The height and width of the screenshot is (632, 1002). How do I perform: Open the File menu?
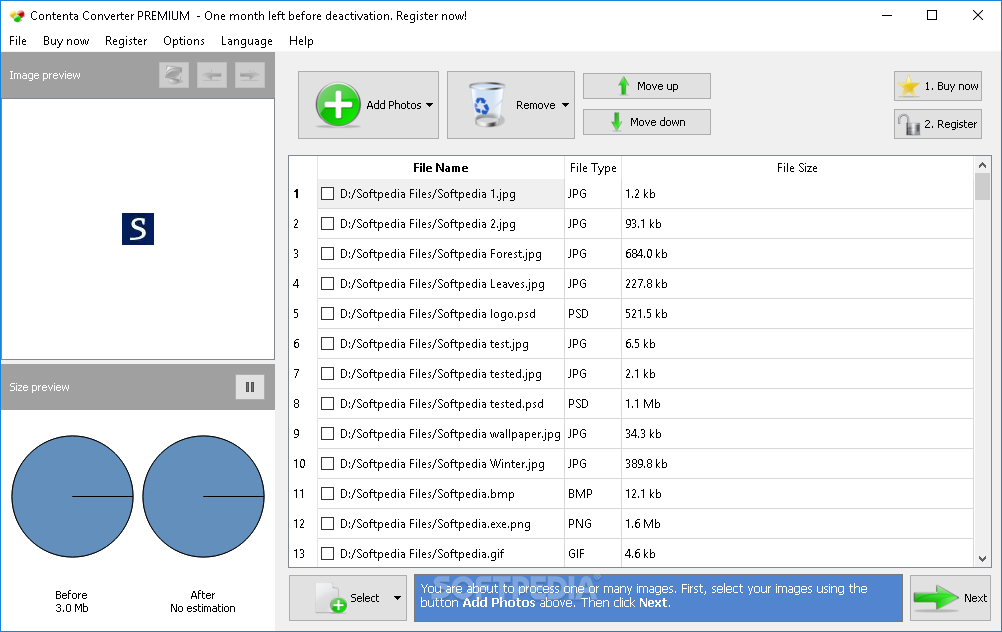[18, 41]
